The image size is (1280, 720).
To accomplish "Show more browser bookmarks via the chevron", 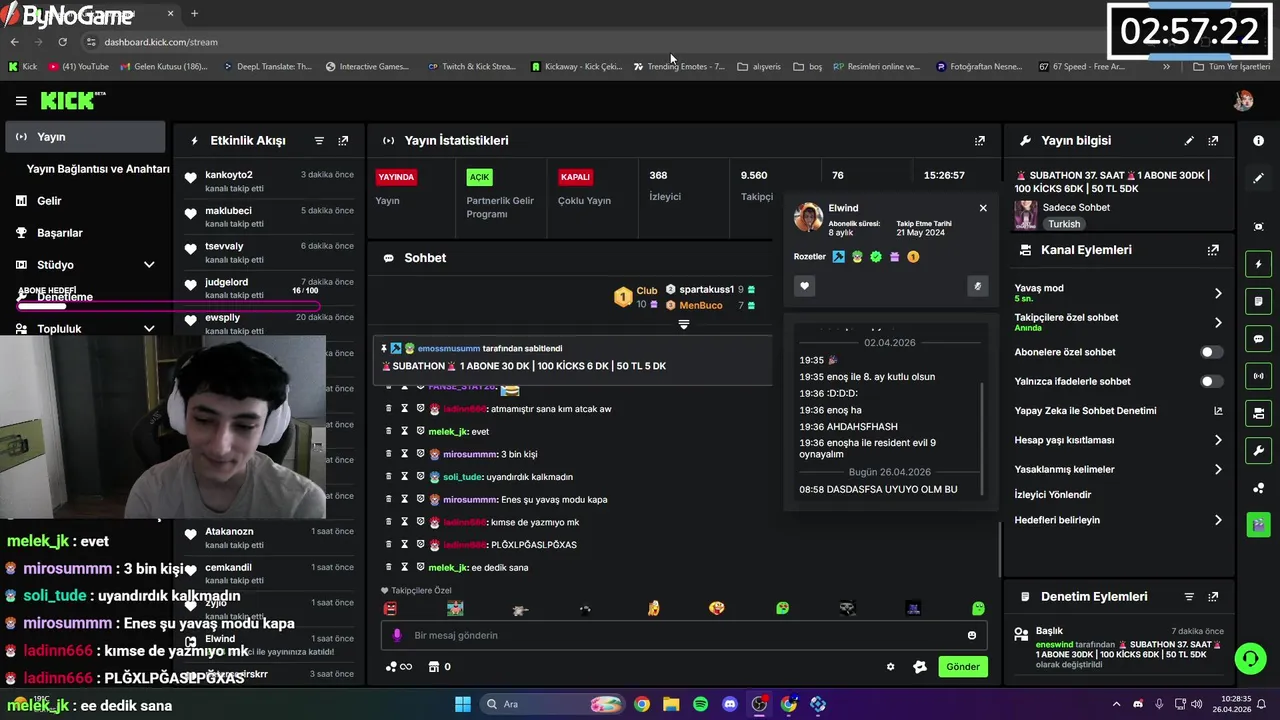I will pyautogui.click(x=1166, y=67).
